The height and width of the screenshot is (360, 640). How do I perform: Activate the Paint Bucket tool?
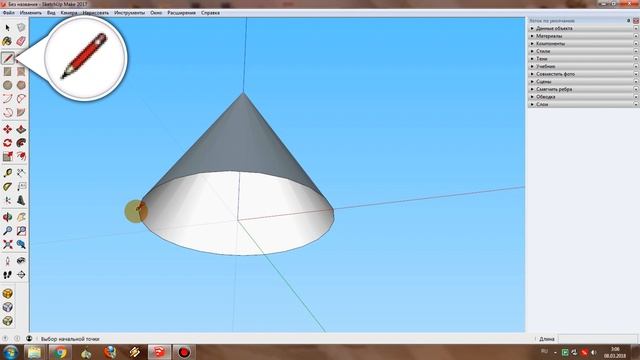(7, 41)
